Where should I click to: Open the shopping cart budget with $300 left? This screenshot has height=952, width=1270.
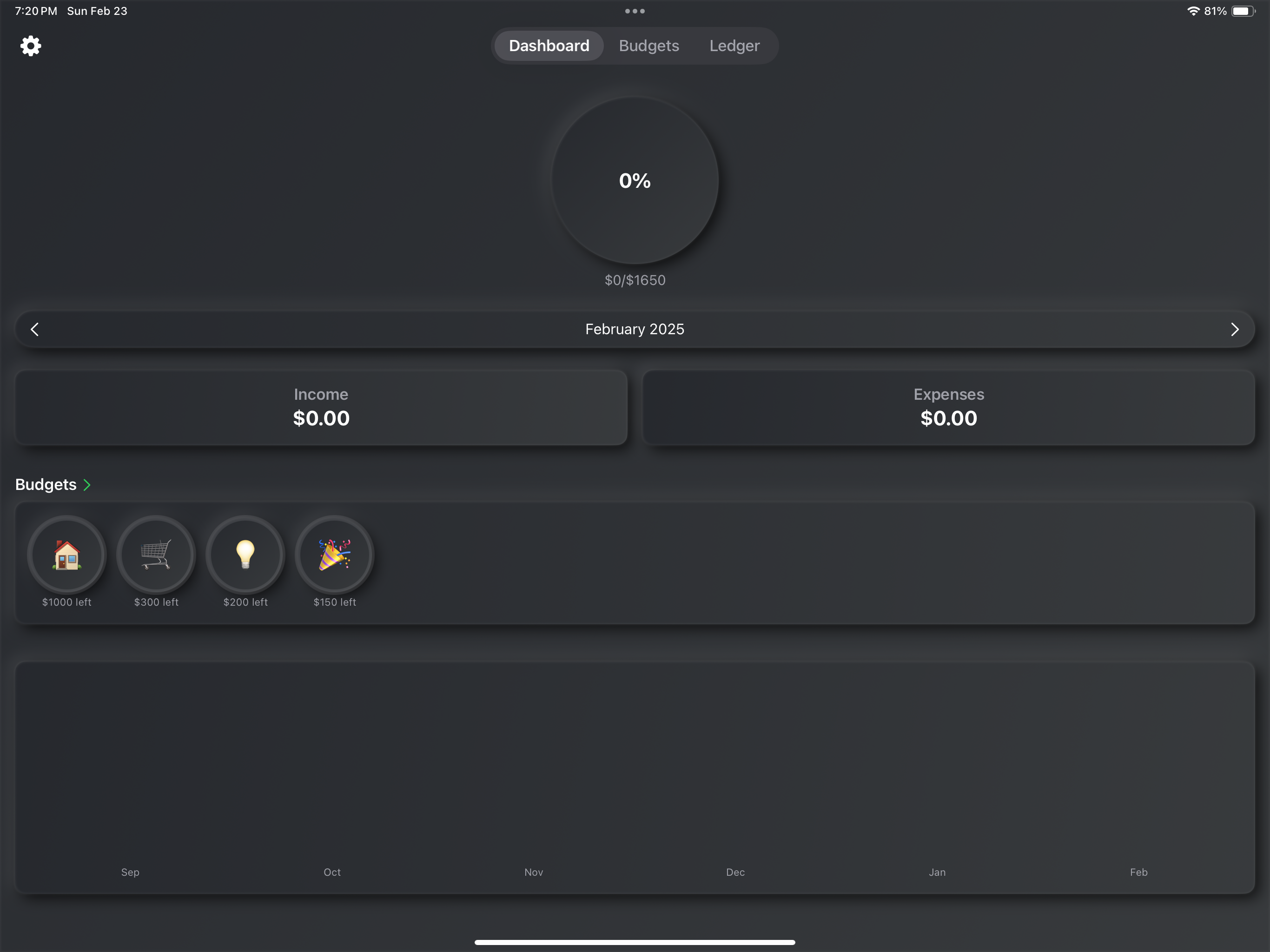click(156, 555)
